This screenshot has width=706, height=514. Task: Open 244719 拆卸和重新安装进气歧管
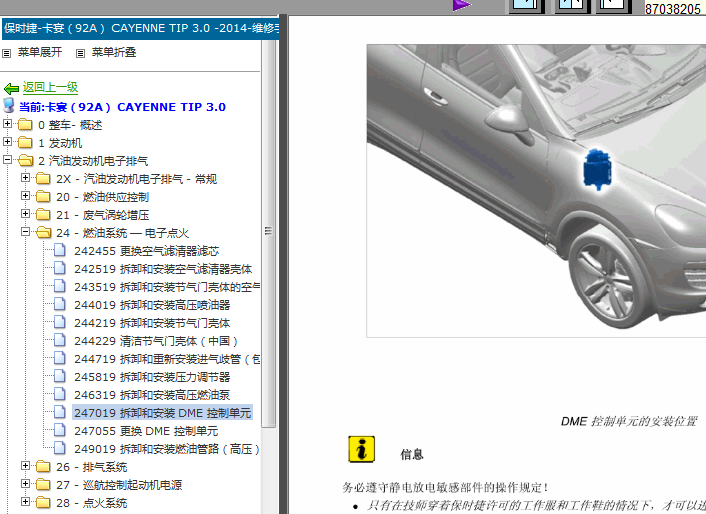167,359
